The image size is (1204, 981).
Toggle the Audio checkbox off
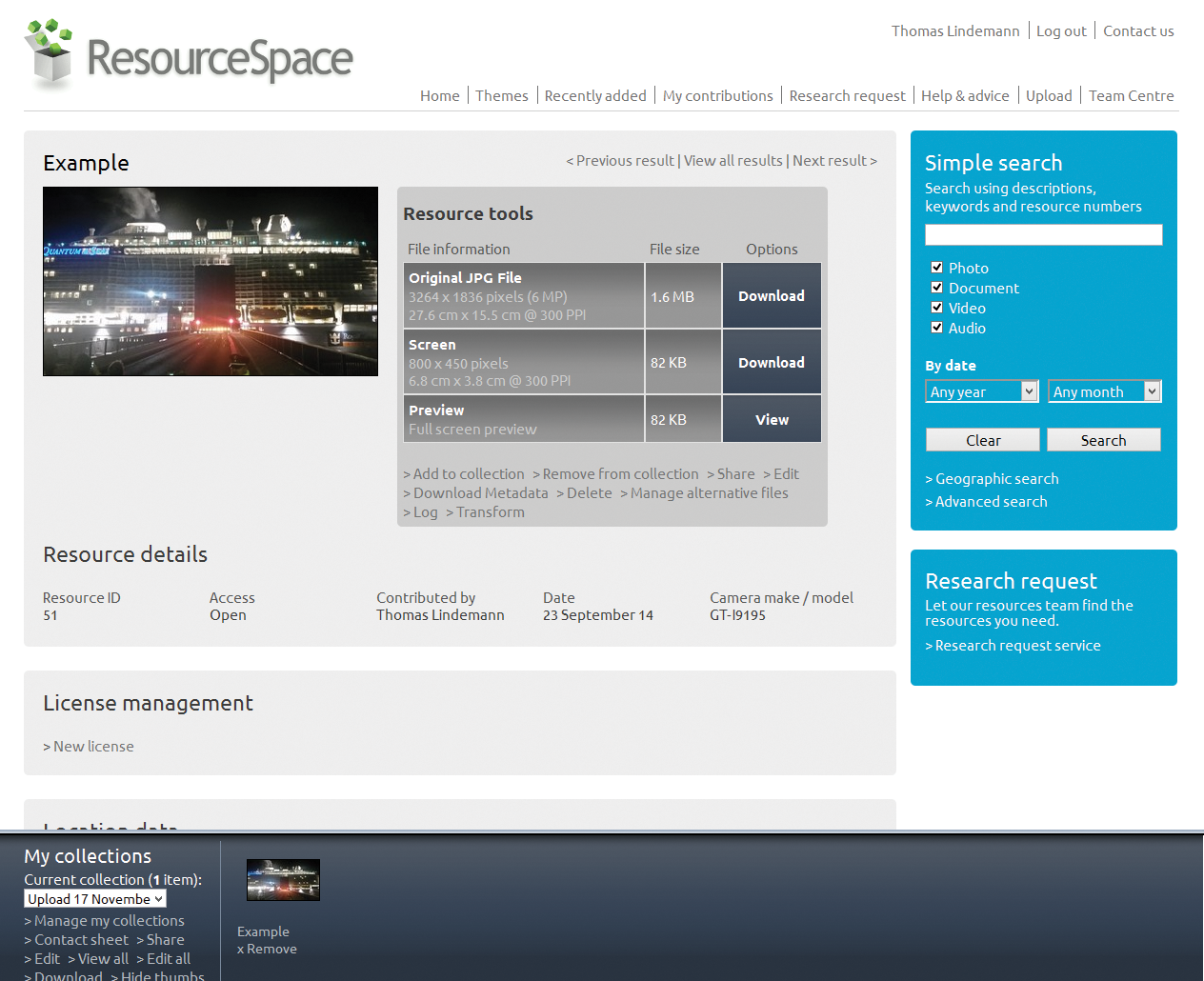[x=937, y=327]
